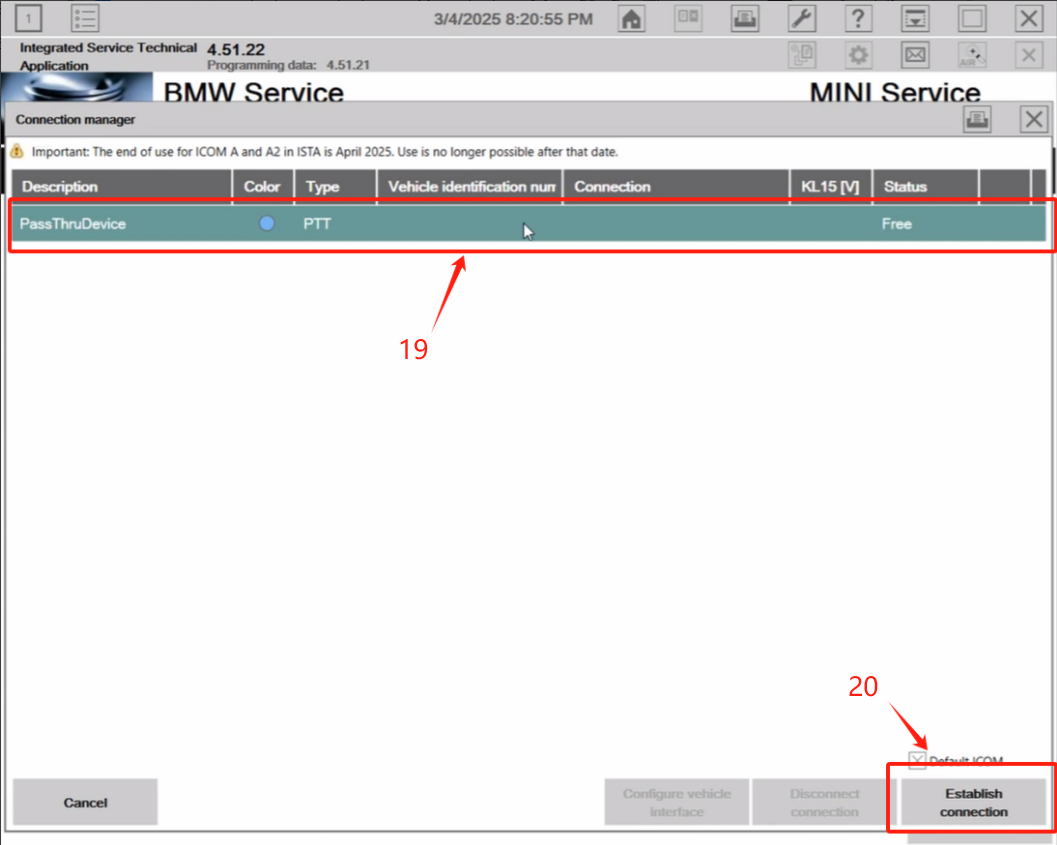1057x845 pixels.
Task: Click the PTT type cell
Action: (x=317, y=224)
